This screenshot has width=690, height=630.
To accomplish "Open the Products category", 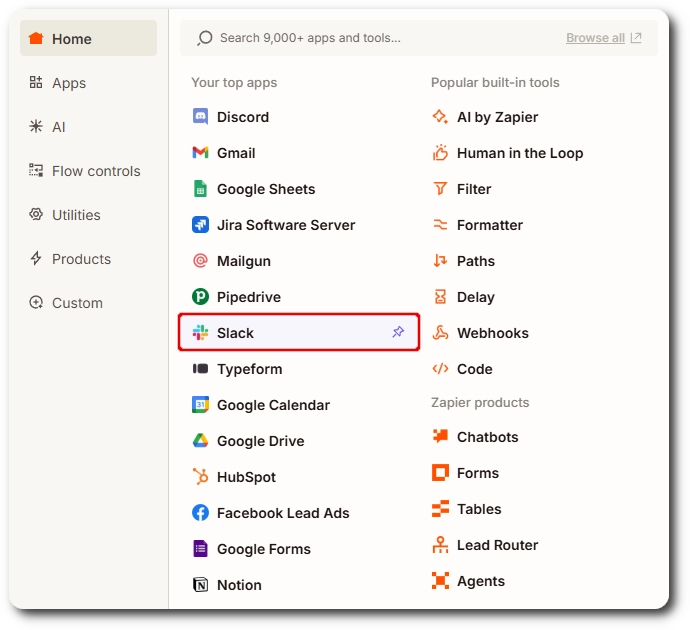I will click(x=88, y=259).
